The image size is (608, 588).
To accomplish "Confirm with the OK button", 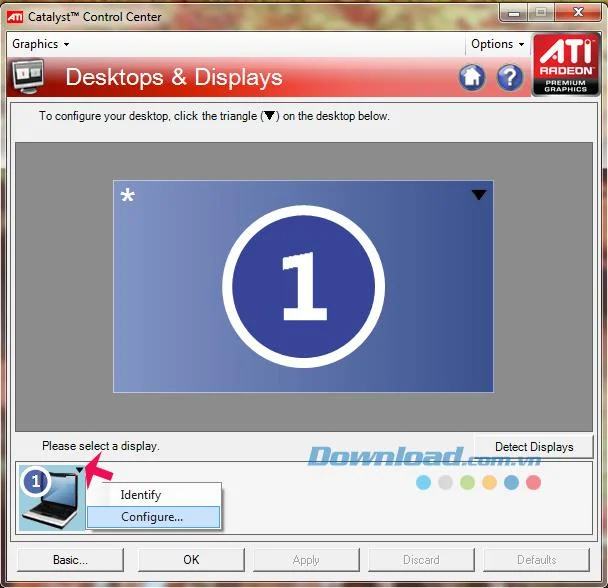I will tap(191, 560).
